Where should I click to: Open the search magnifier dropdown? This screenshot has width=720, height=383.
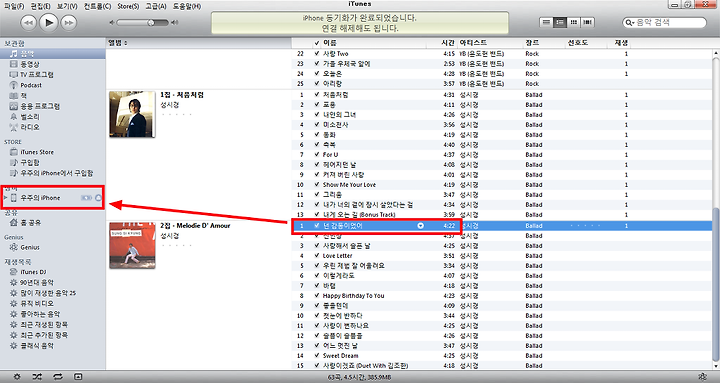[x=630, y=23]
